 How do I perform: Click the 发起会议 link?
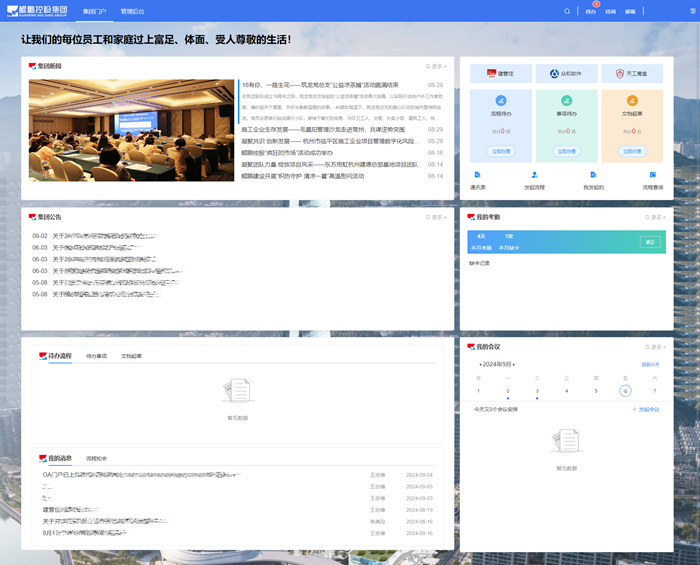(x=646, y=409)
